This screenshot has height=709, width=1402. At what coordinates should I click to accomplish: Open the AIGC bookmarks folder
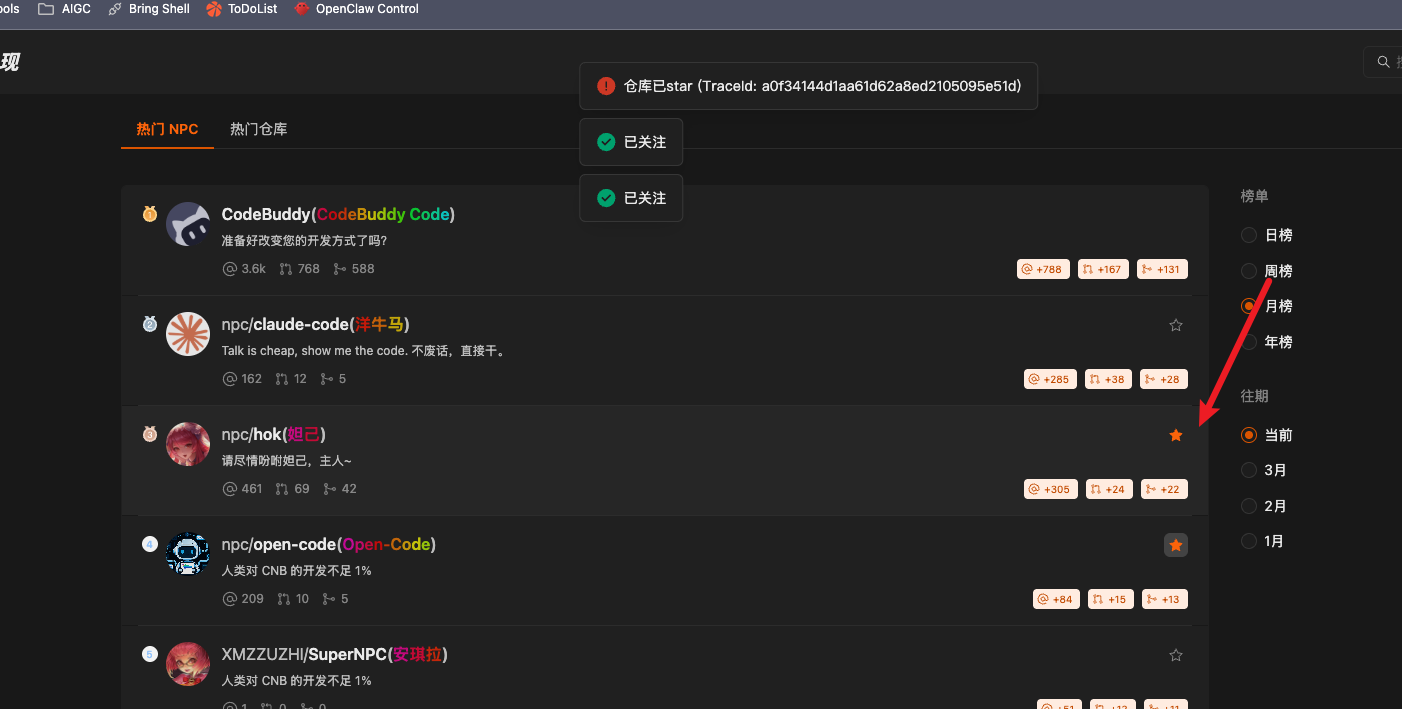click(x=65, y=9)
